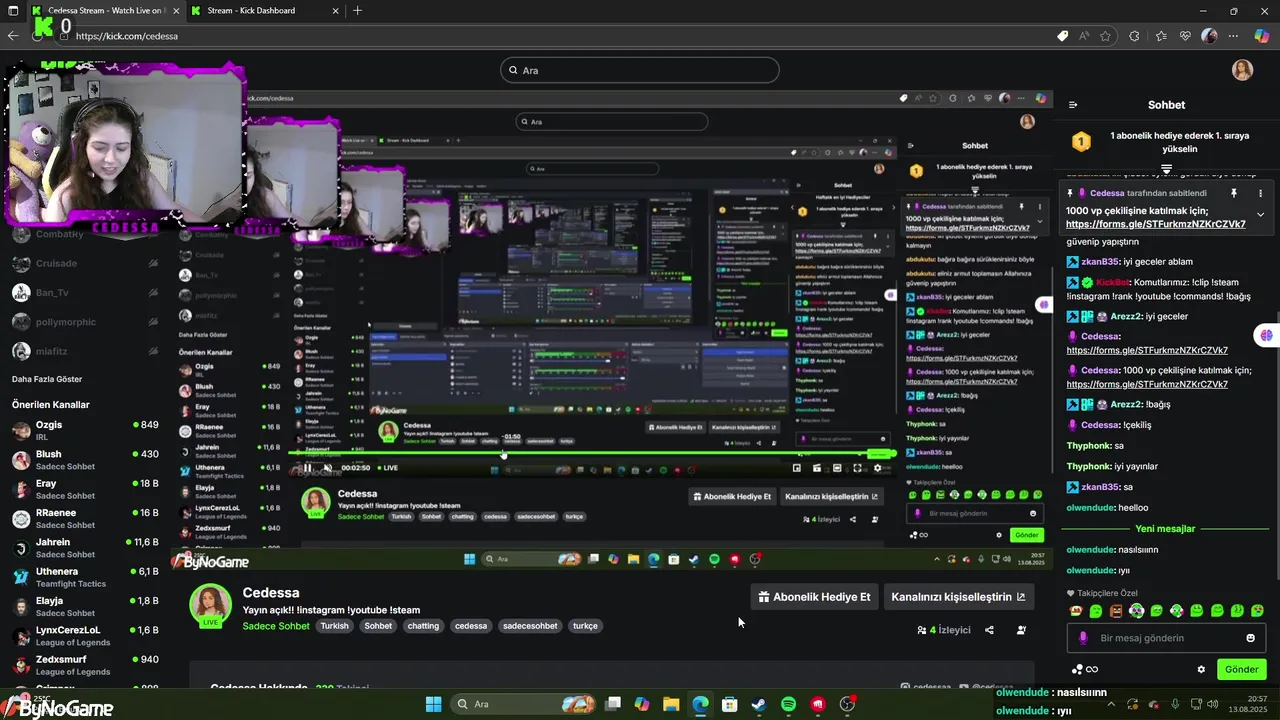Open followed channel pollymorphic

click(x=85, y=322)
